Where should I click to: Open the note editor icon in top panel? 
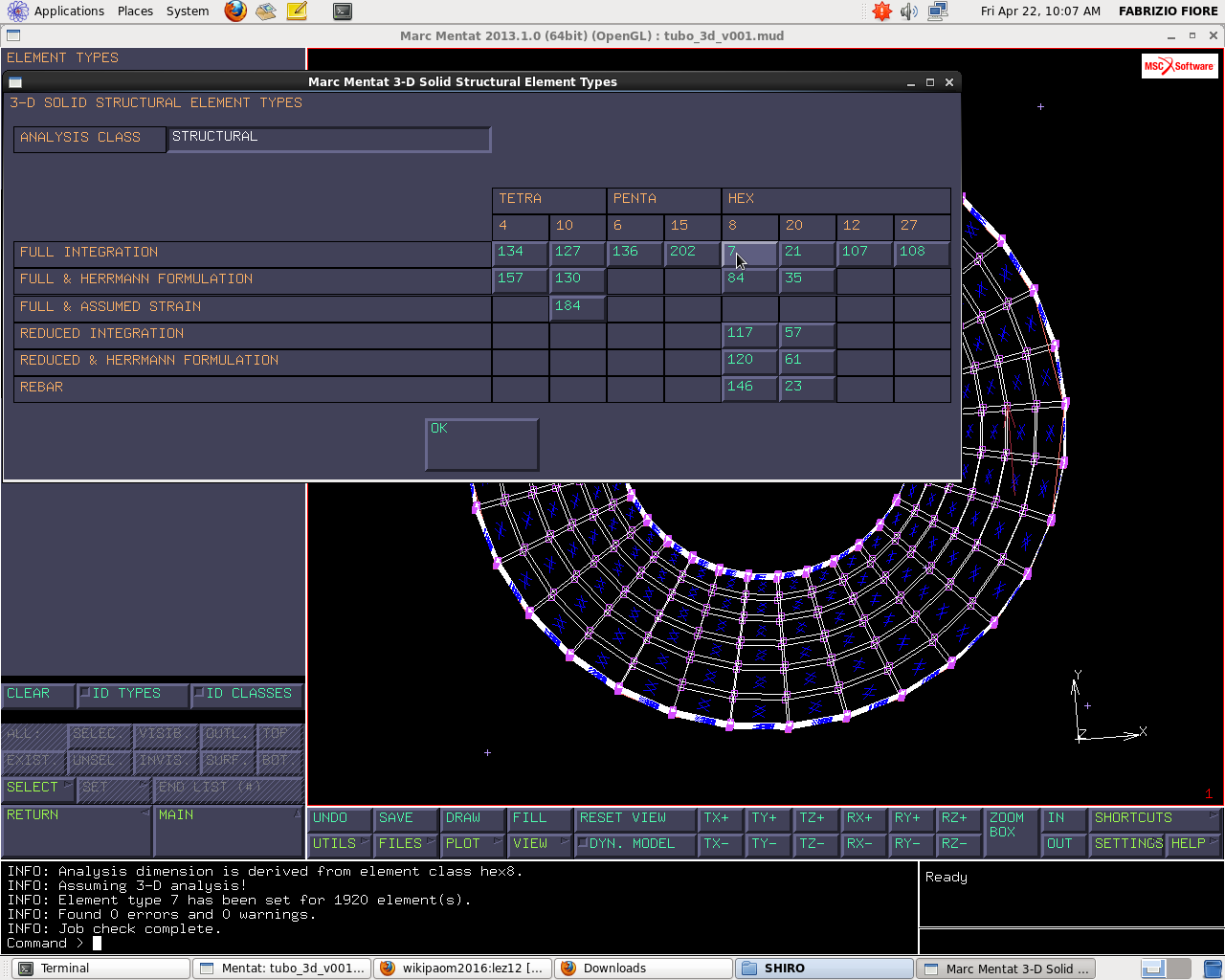[x=297, y=11]
